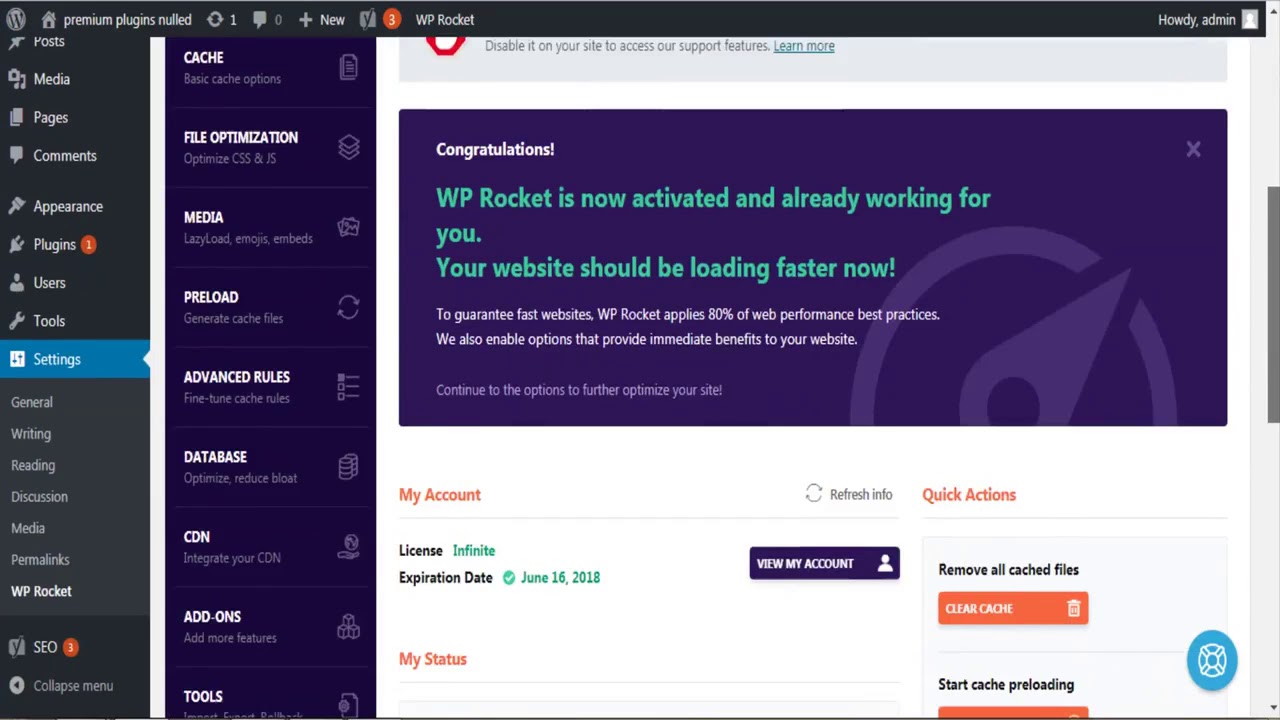Click the June 16, 2018 expiration date
The image size is (1280, 720).
click(560, 578)
